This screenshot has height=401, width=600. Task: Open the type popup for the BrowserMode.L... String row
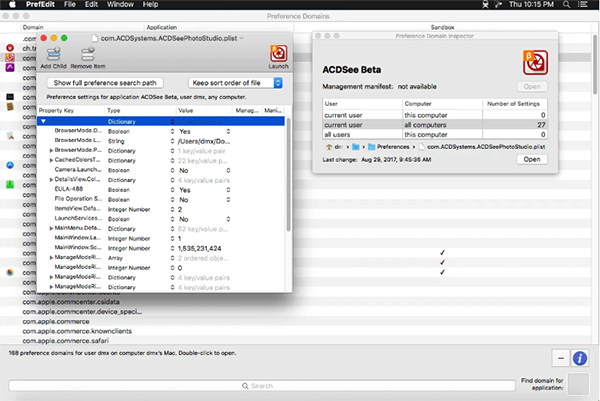coord(172,141)
